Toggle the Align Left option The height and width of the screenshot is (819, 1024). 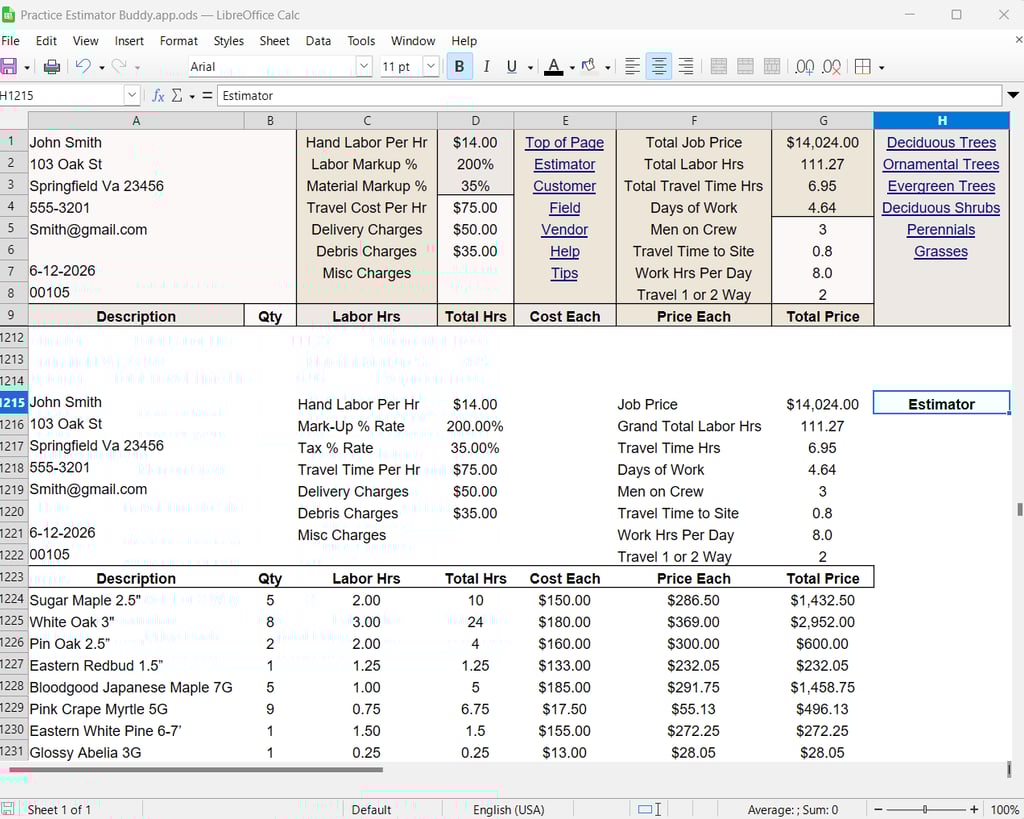point(631,66)
